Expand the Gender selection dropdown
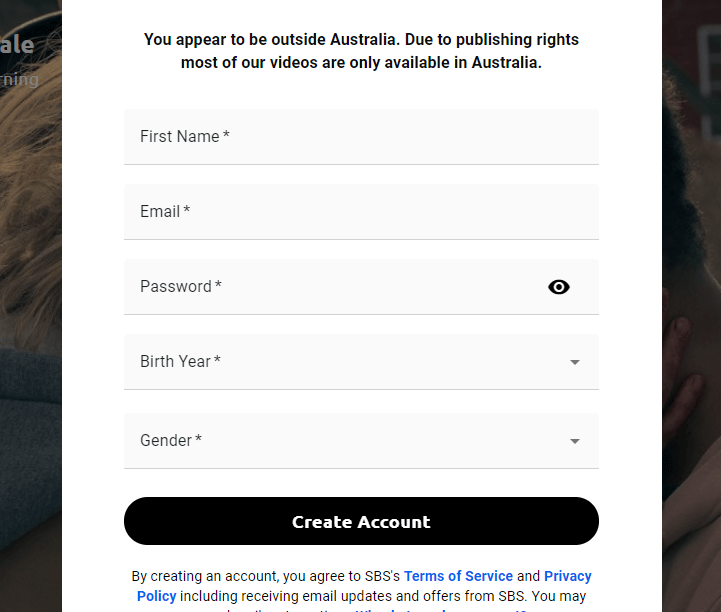 [x=361, y=441]
